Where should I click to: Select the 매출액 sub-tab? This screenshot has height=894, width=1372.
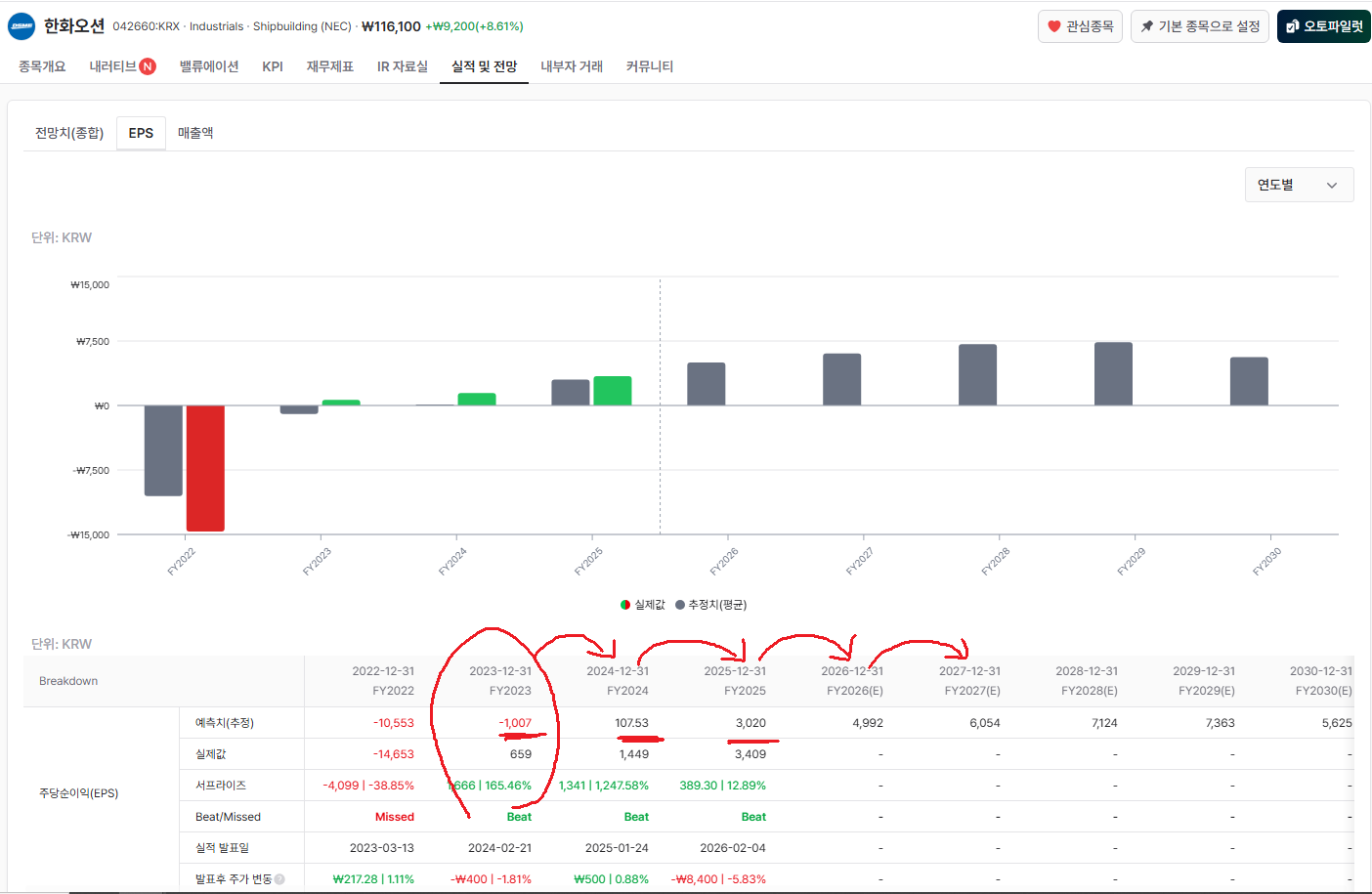pos(195,133)
